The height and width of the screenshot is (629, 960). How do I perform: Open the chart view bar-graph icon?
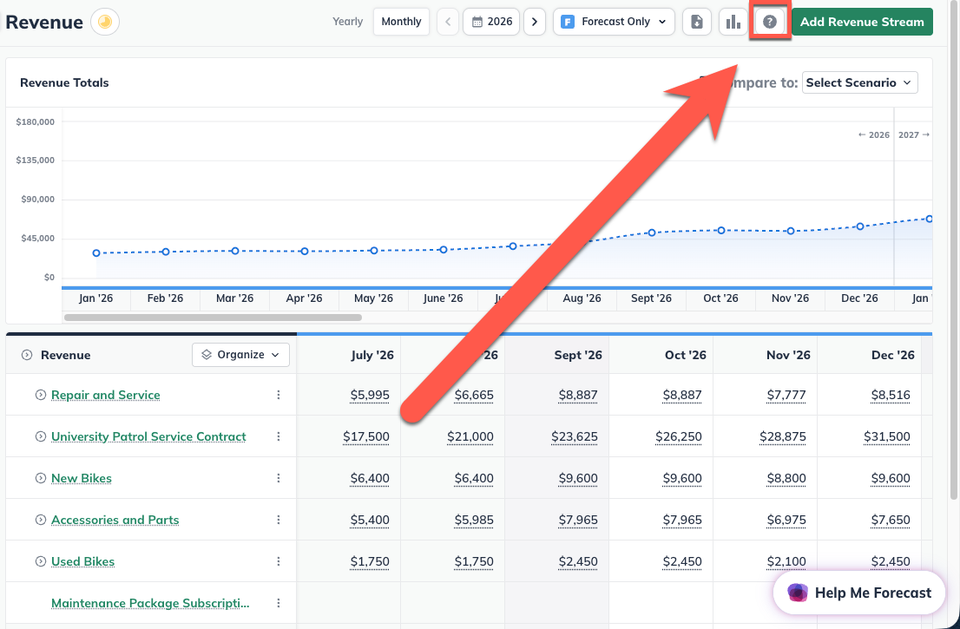tap(733, 22)
